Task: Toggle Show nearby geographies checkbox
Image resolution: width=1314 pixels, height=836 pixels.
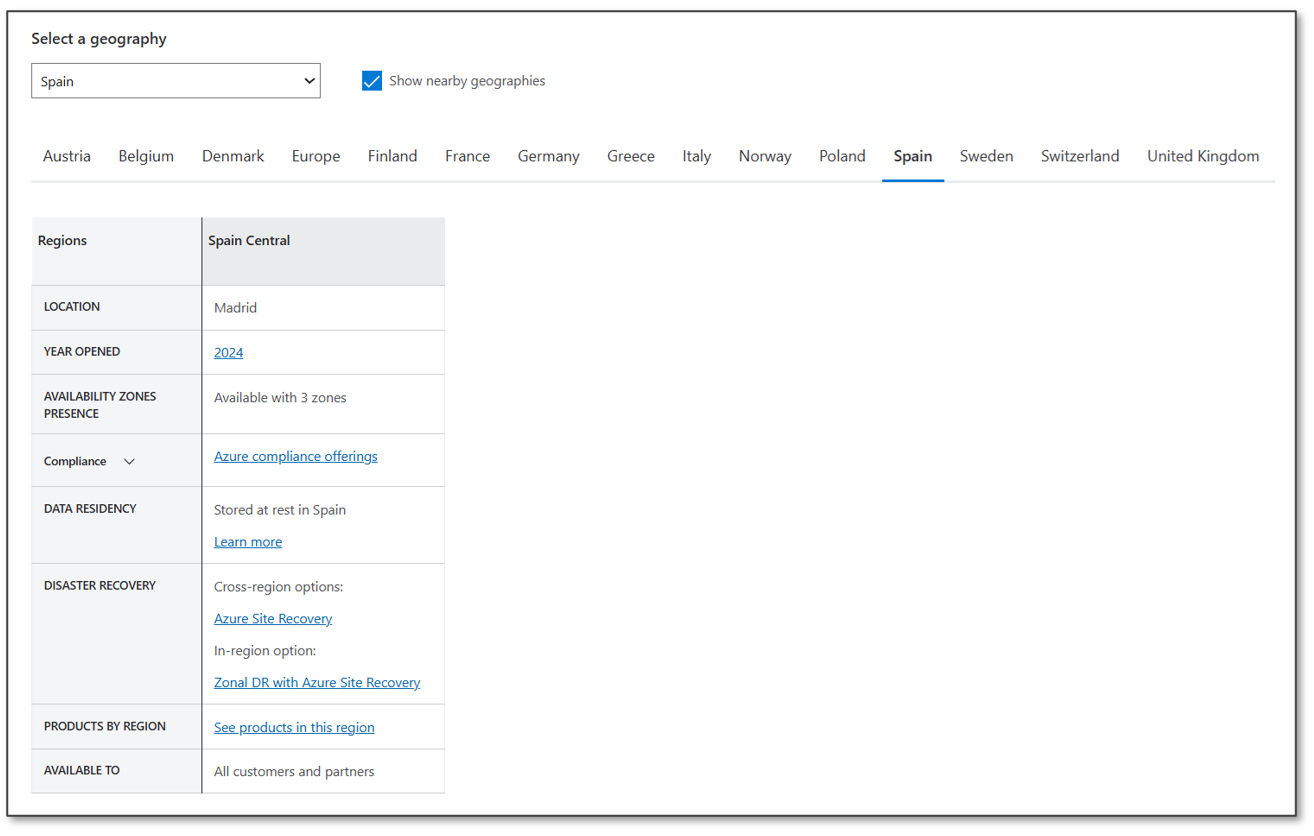Action: 372,81
